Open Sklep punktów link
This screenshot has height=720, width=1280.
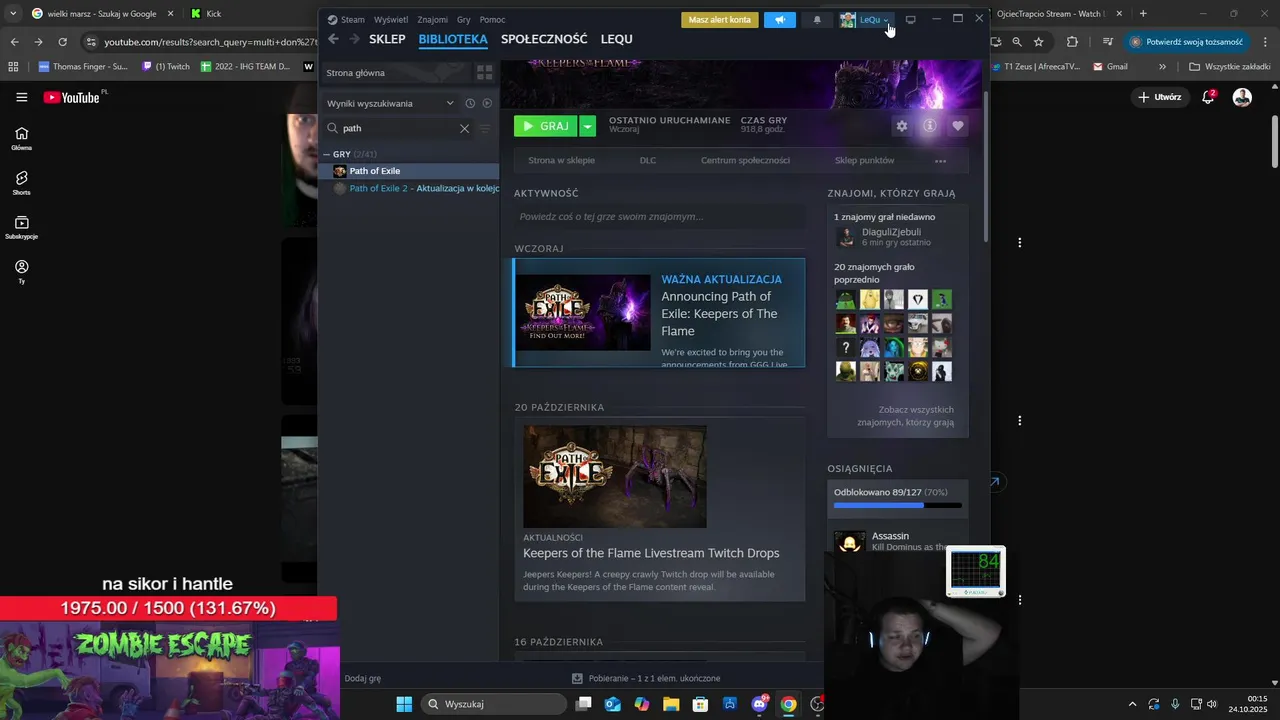click(x=864, y=160)
